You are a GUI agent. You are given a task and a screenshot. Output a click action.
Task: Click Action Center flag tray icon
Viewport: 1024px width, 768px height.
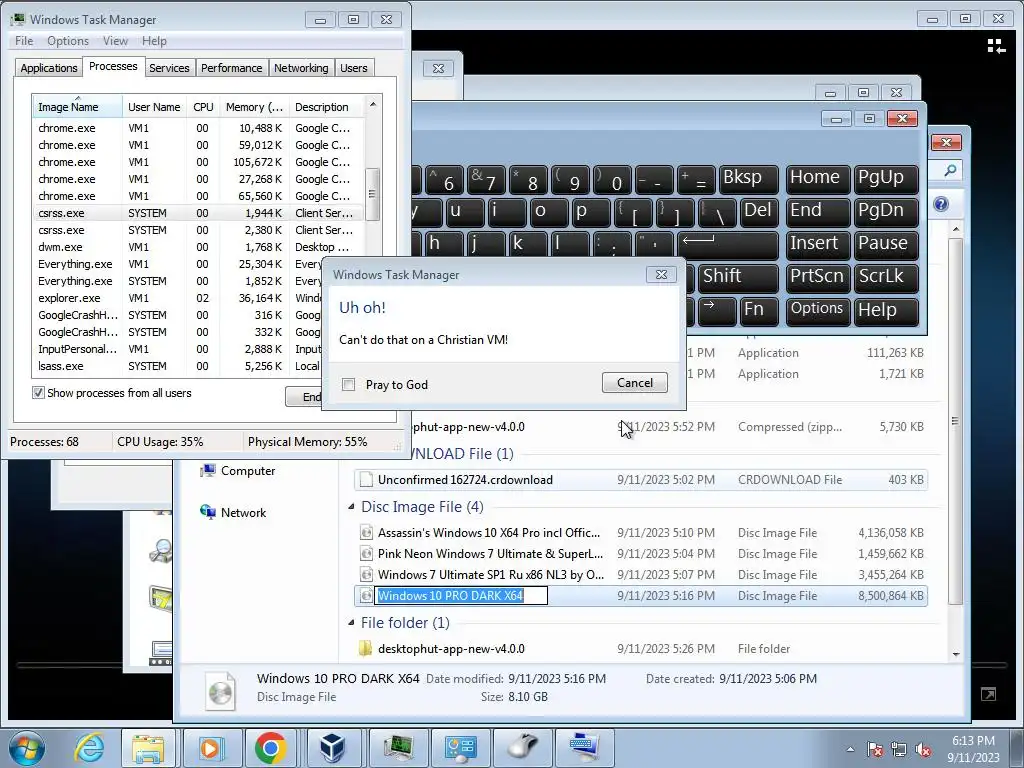[874, 749]
